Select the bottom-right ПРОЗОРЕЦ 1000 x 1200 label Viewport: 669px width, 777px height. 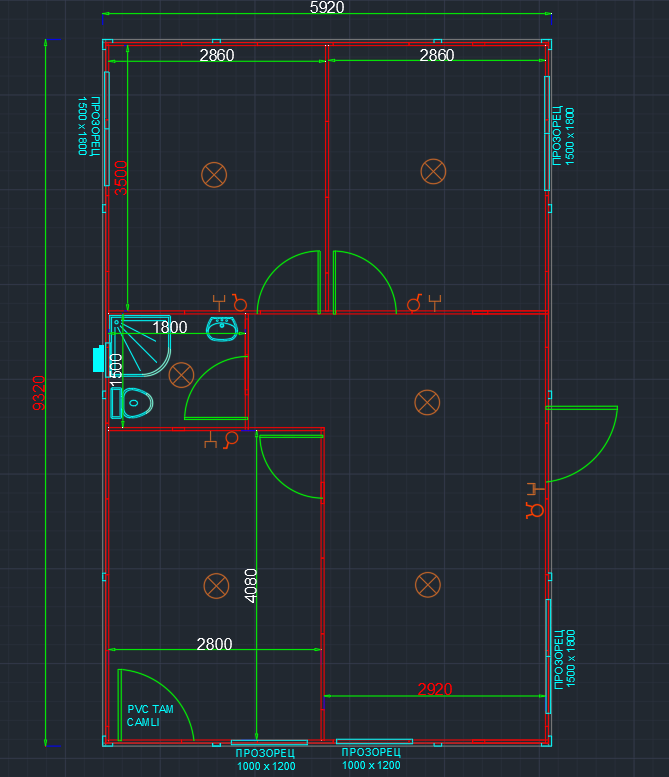coord(371,759)
